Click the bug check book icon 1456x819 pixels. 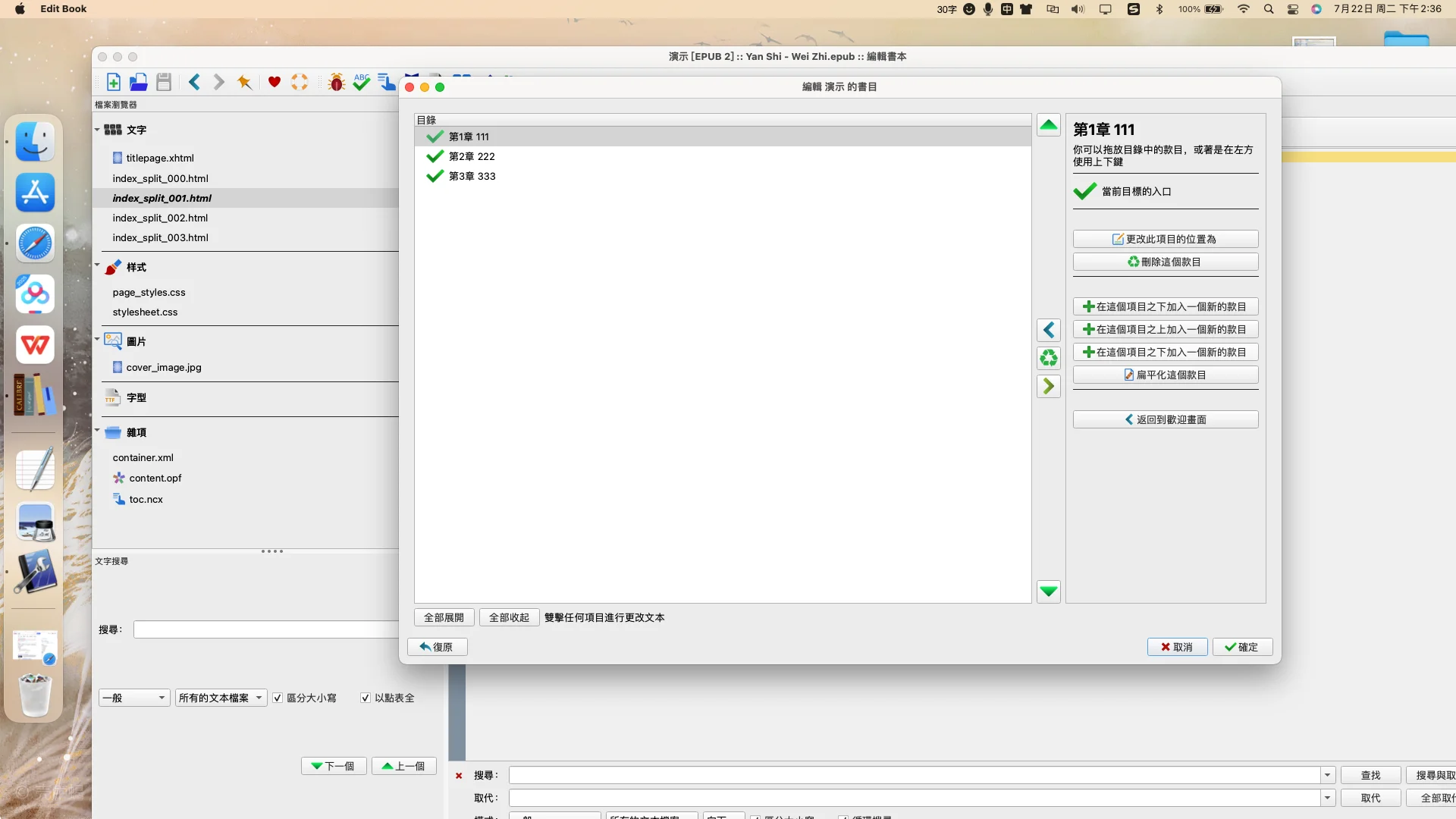[337, 82]
